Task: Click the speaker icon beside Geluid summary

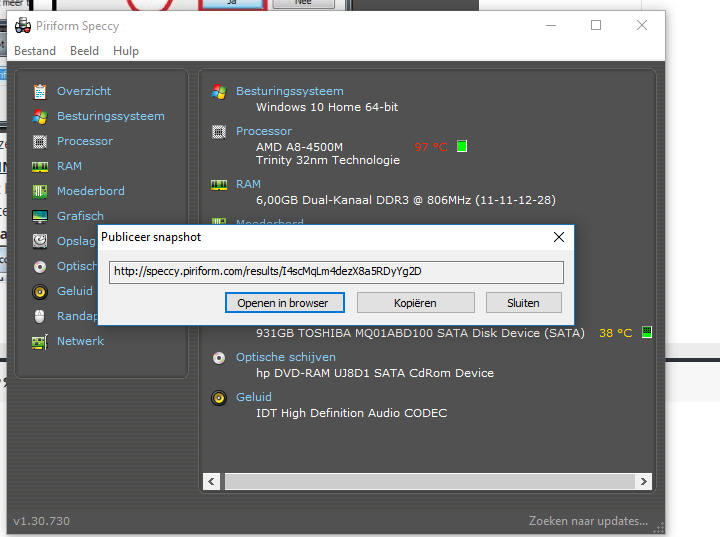Action: pos(219,398)
